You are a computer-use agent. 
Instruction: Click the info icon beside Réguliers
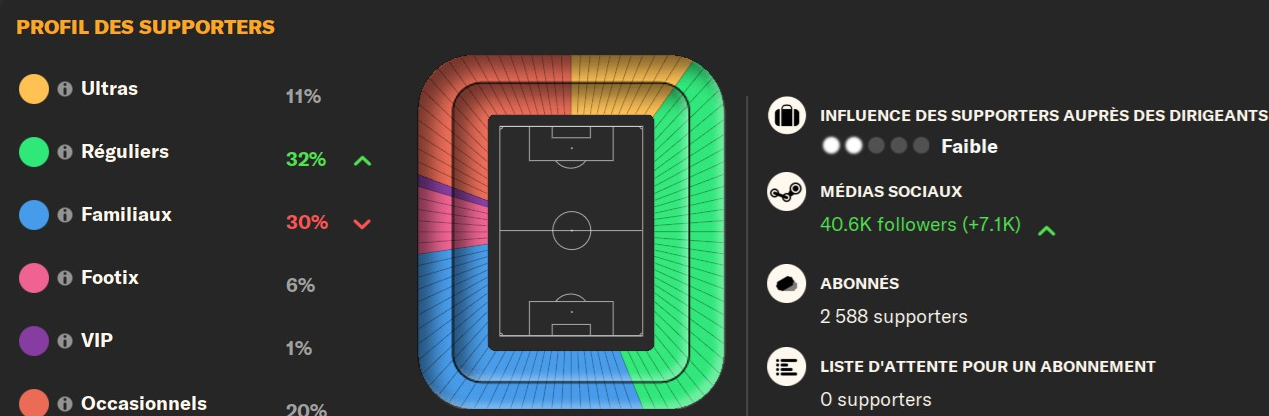click(65, 152)
